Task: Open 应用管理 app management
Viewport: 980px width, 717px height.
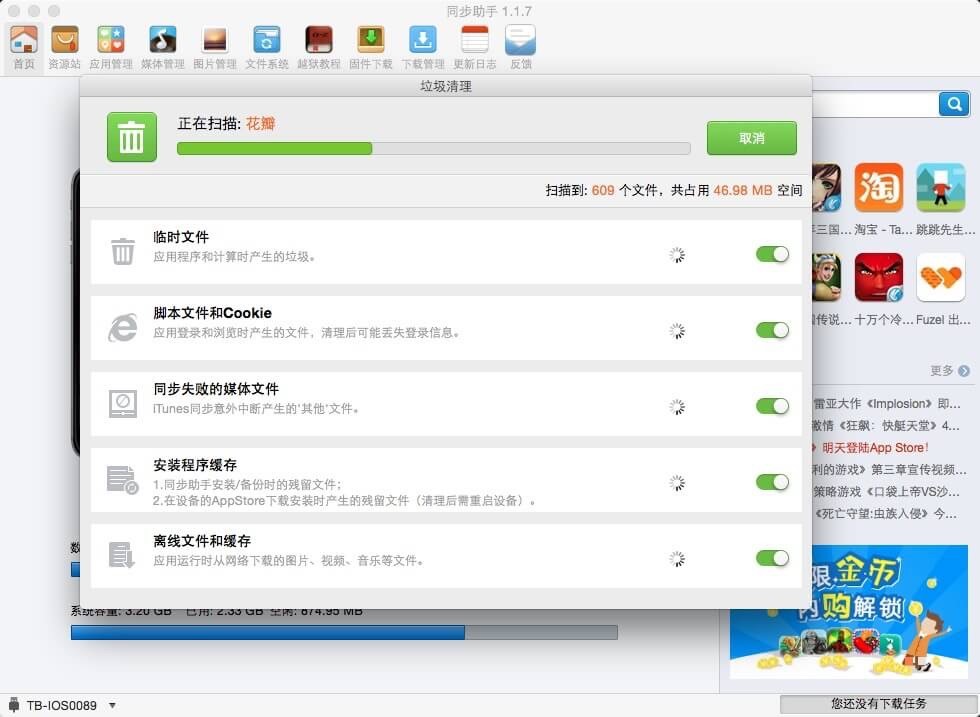Action: click(x=110, y=46)
